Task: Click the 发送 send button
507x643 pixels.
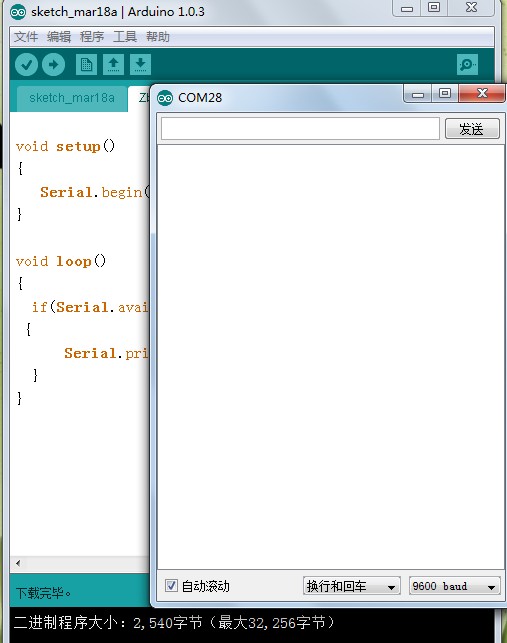Action: (x=472, y=129)
